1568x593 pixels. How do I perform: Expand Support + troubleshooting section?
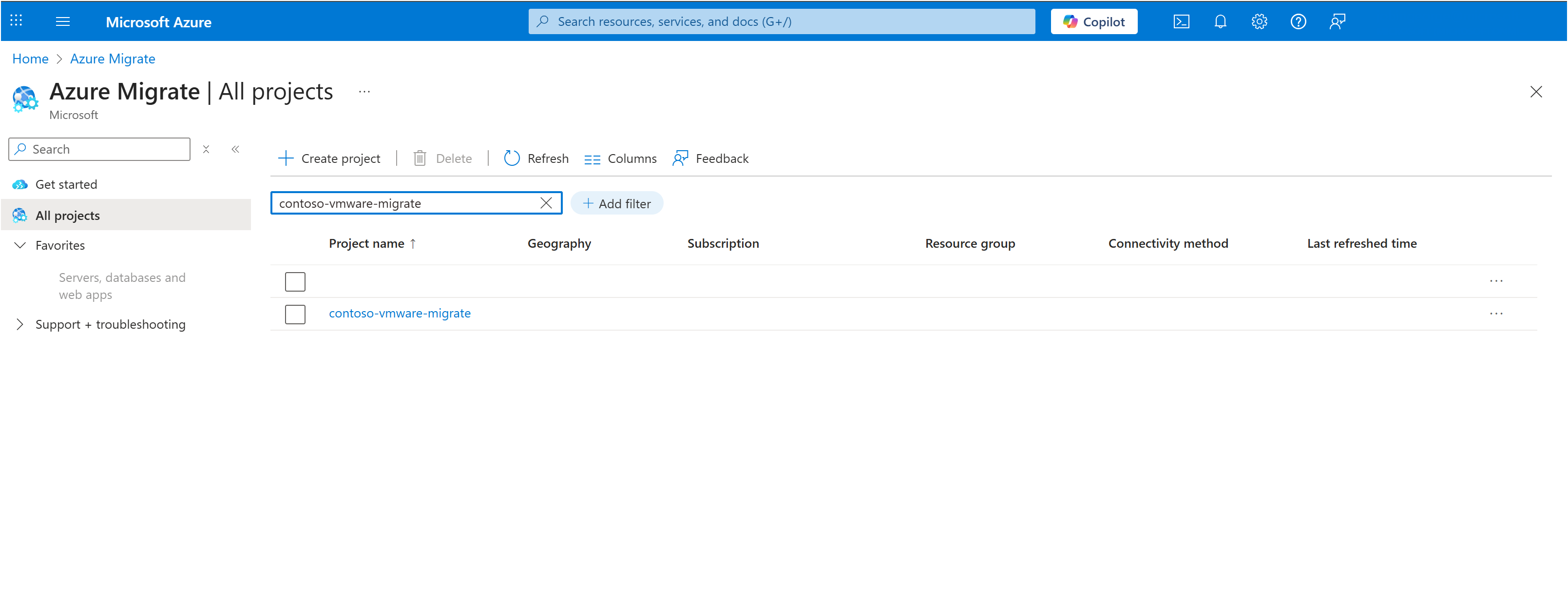click(20, 324)
